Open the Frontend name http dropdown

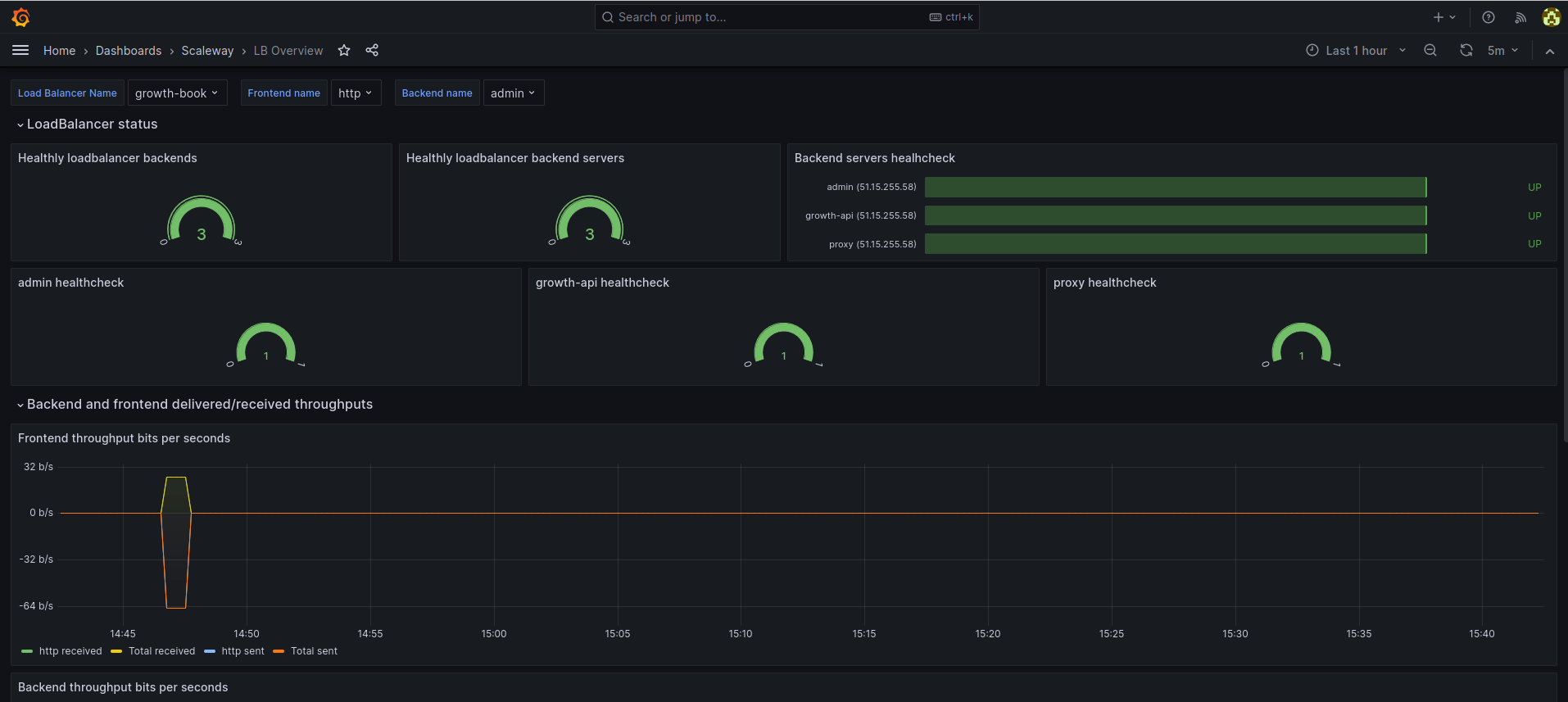(x=356, y=93)
